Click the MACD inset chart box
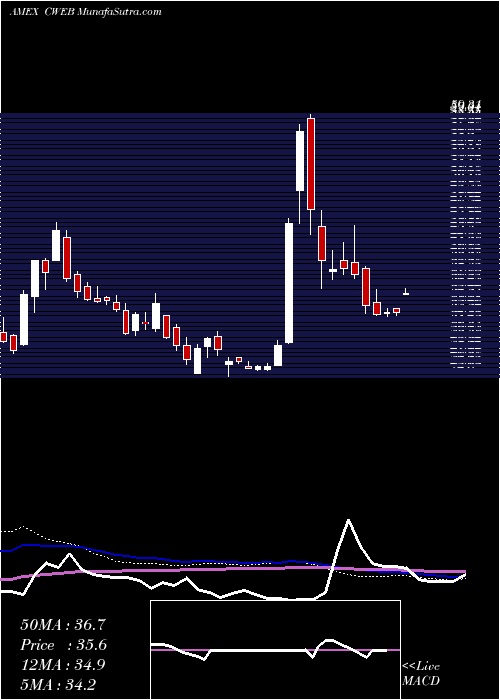Image resolution: width=500 pixels, height=700 pixels. click(275, 650)
